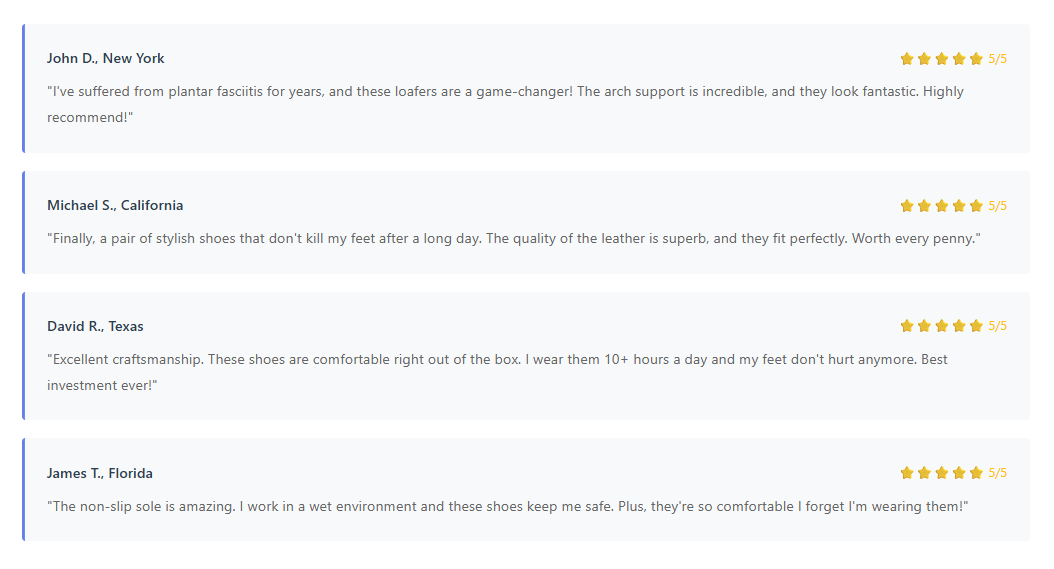Click the reviewer name Michael S., California
This screenshot has width=1054, height=569.
tap(115, 206)
